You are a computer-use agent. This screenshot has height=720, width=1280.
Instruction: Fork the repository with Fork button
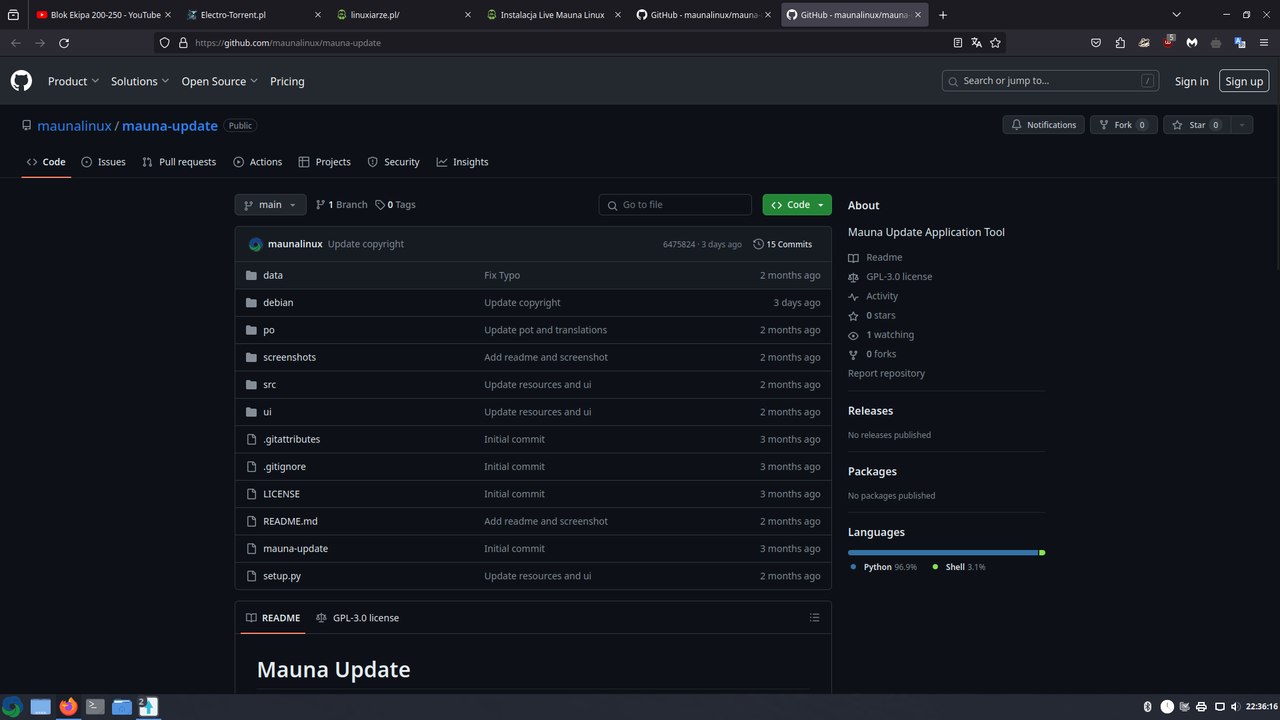click(1123, 125)
